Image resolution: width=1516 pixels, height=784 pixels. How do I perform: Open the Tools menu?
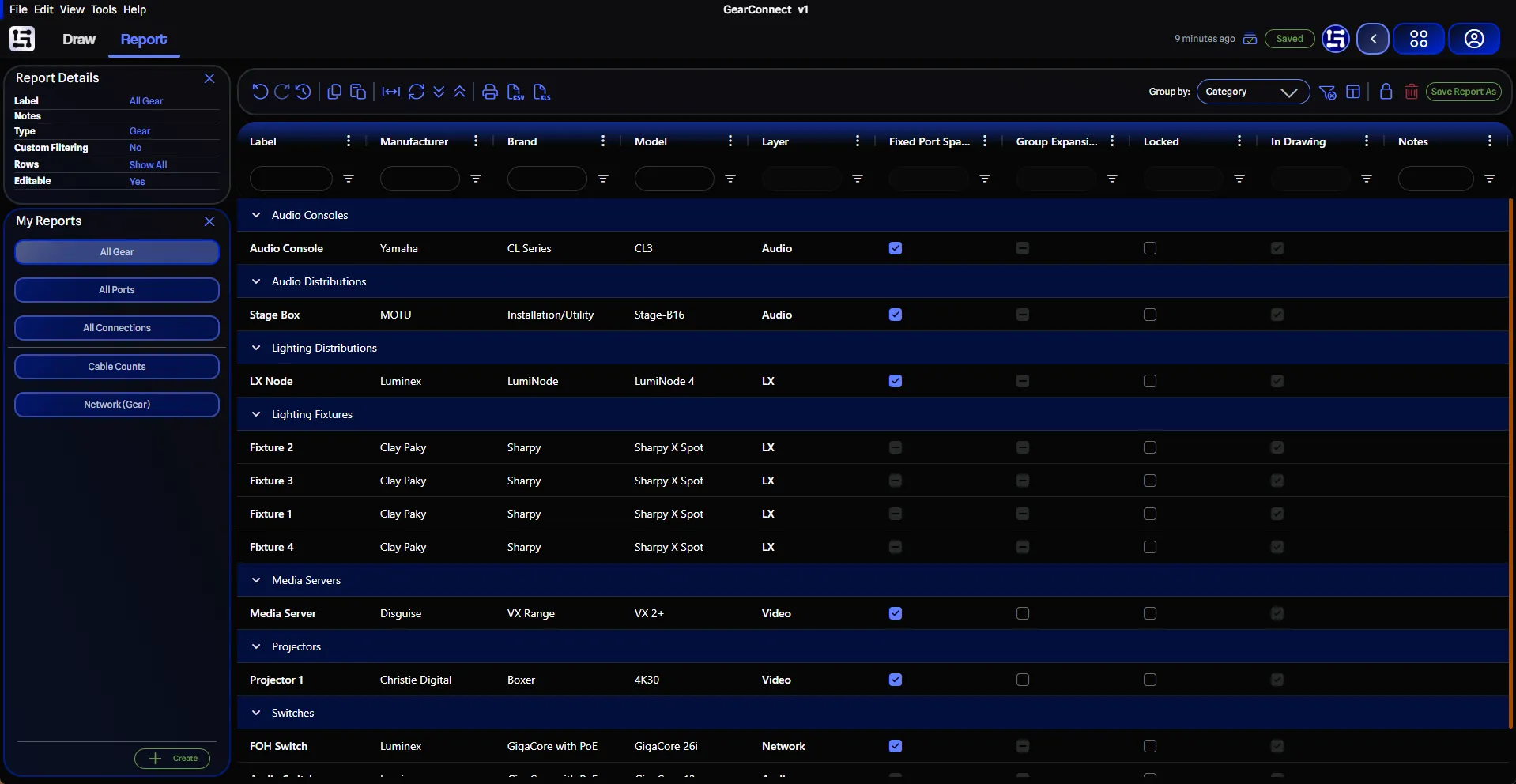click(x=103, y=9)
